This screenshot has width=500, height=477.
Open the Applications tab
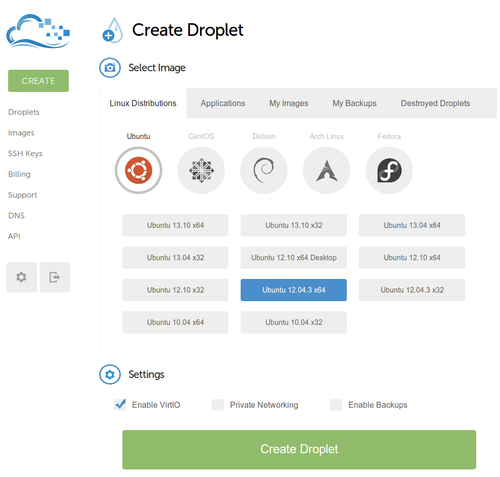[223, 103]
